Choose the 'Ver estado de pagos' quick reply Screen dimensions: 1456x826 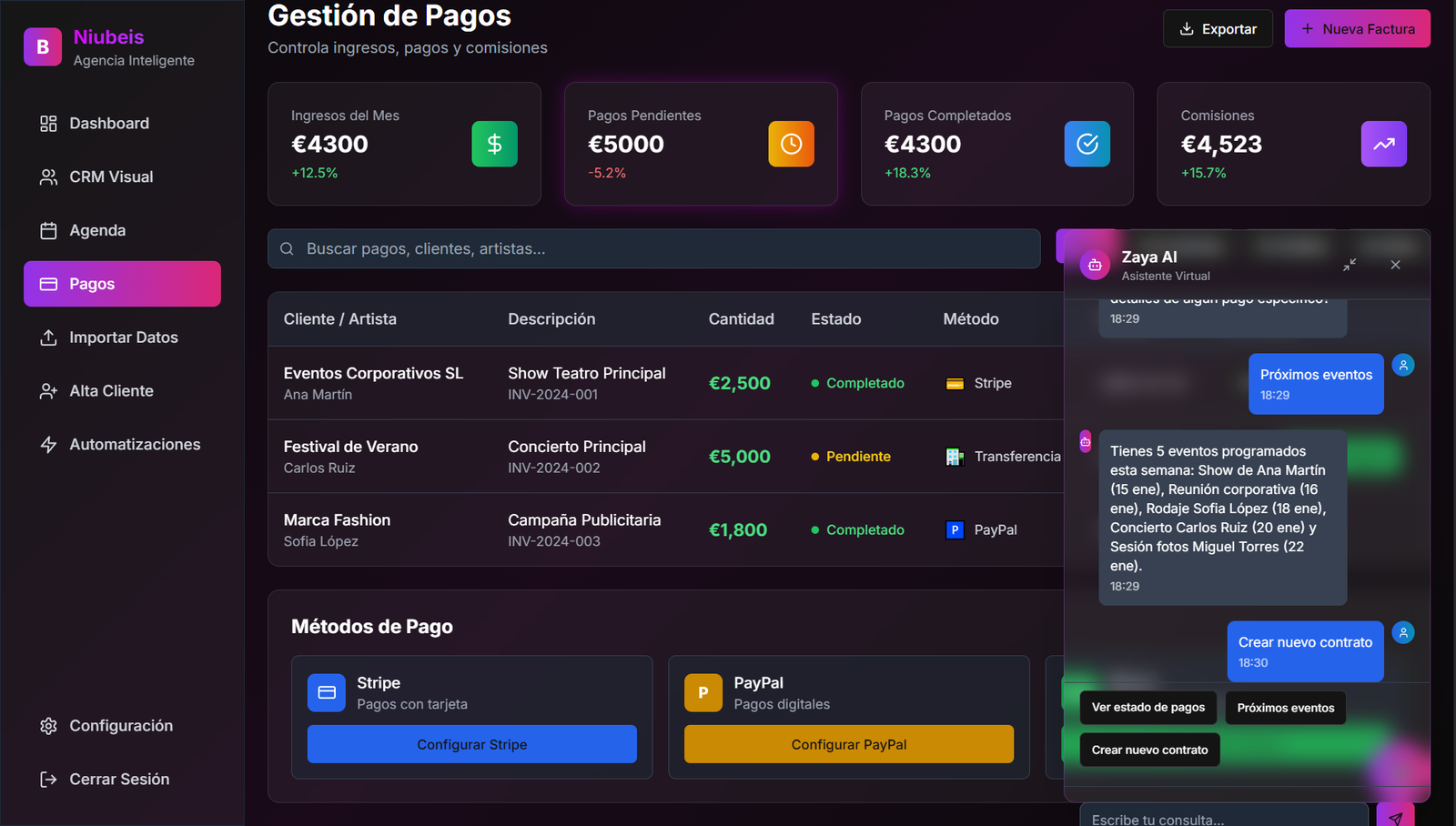tap(1148, 708)
